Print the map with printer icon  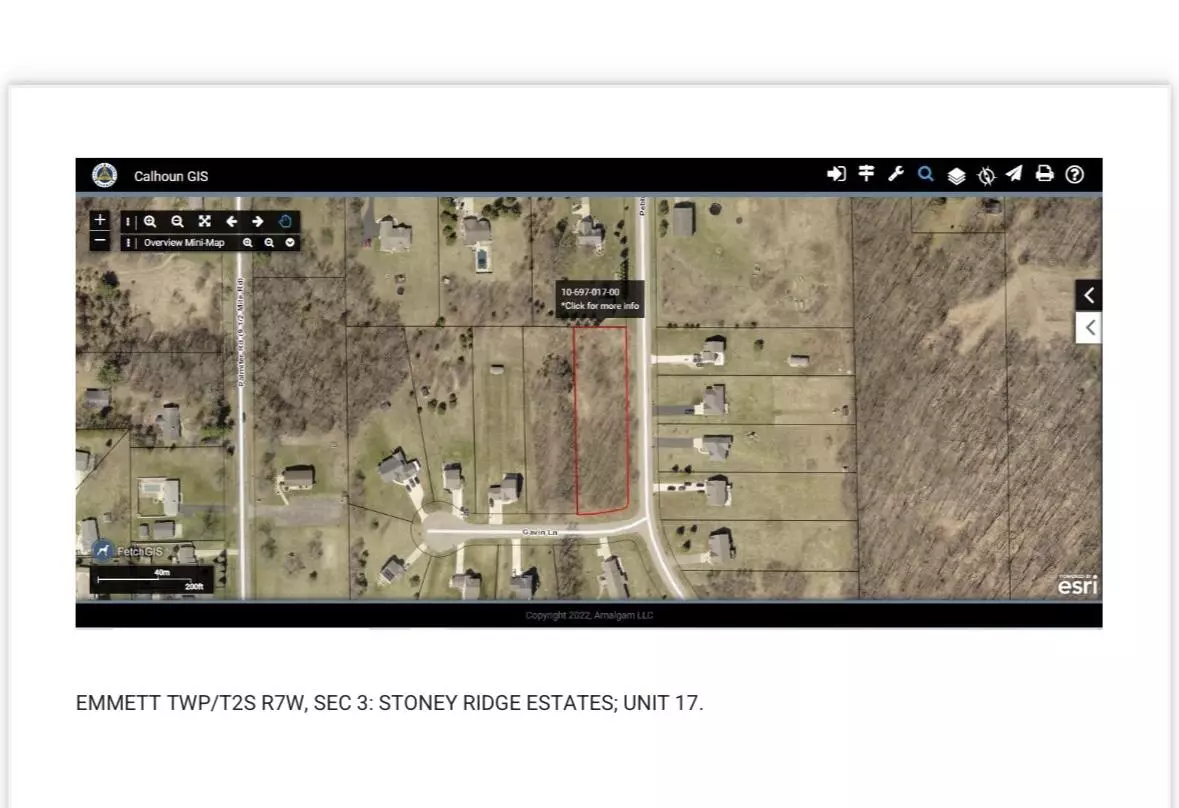point(1044,174)
